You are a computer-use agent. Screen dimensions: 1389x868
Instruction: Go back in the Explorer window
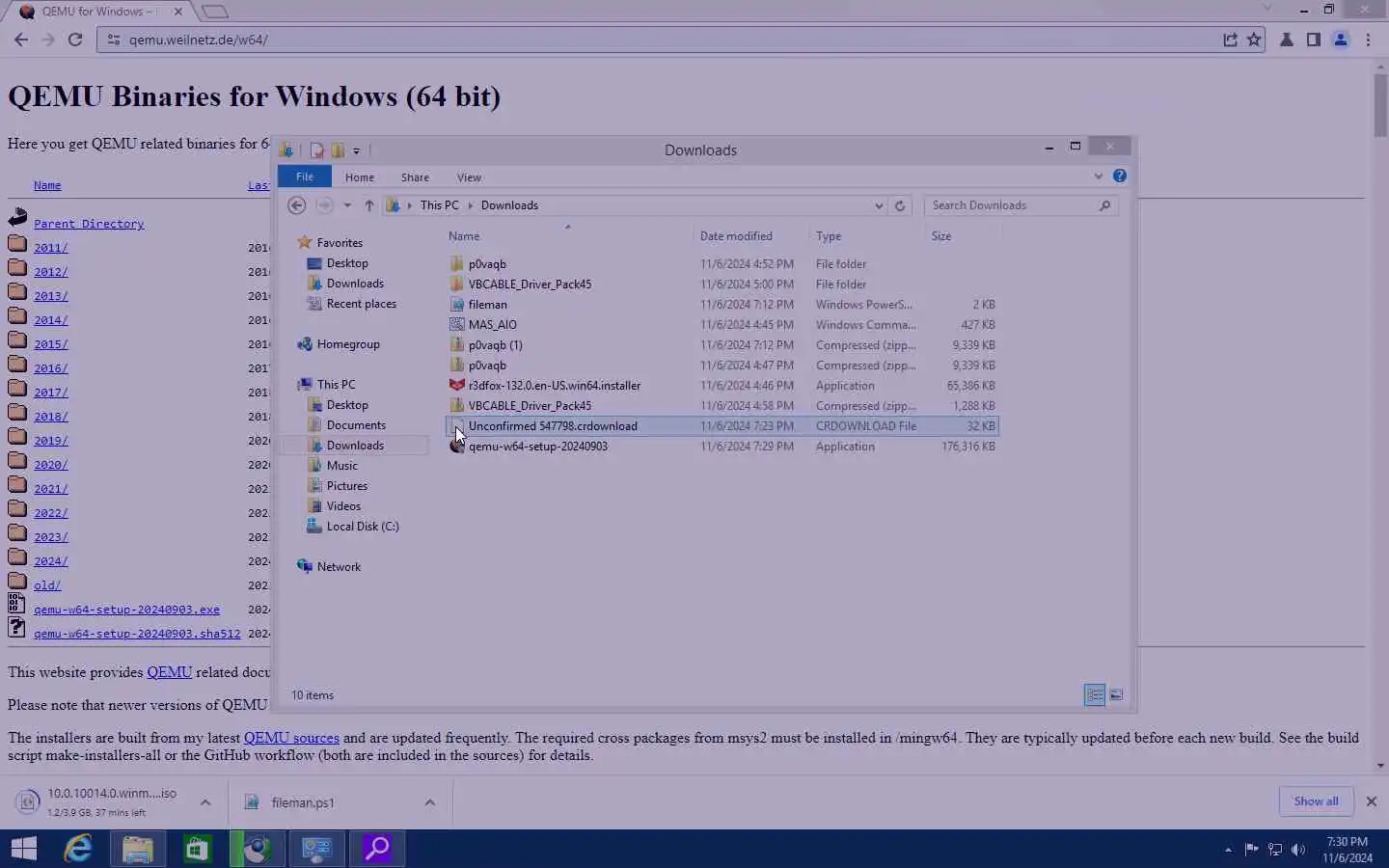297,205
